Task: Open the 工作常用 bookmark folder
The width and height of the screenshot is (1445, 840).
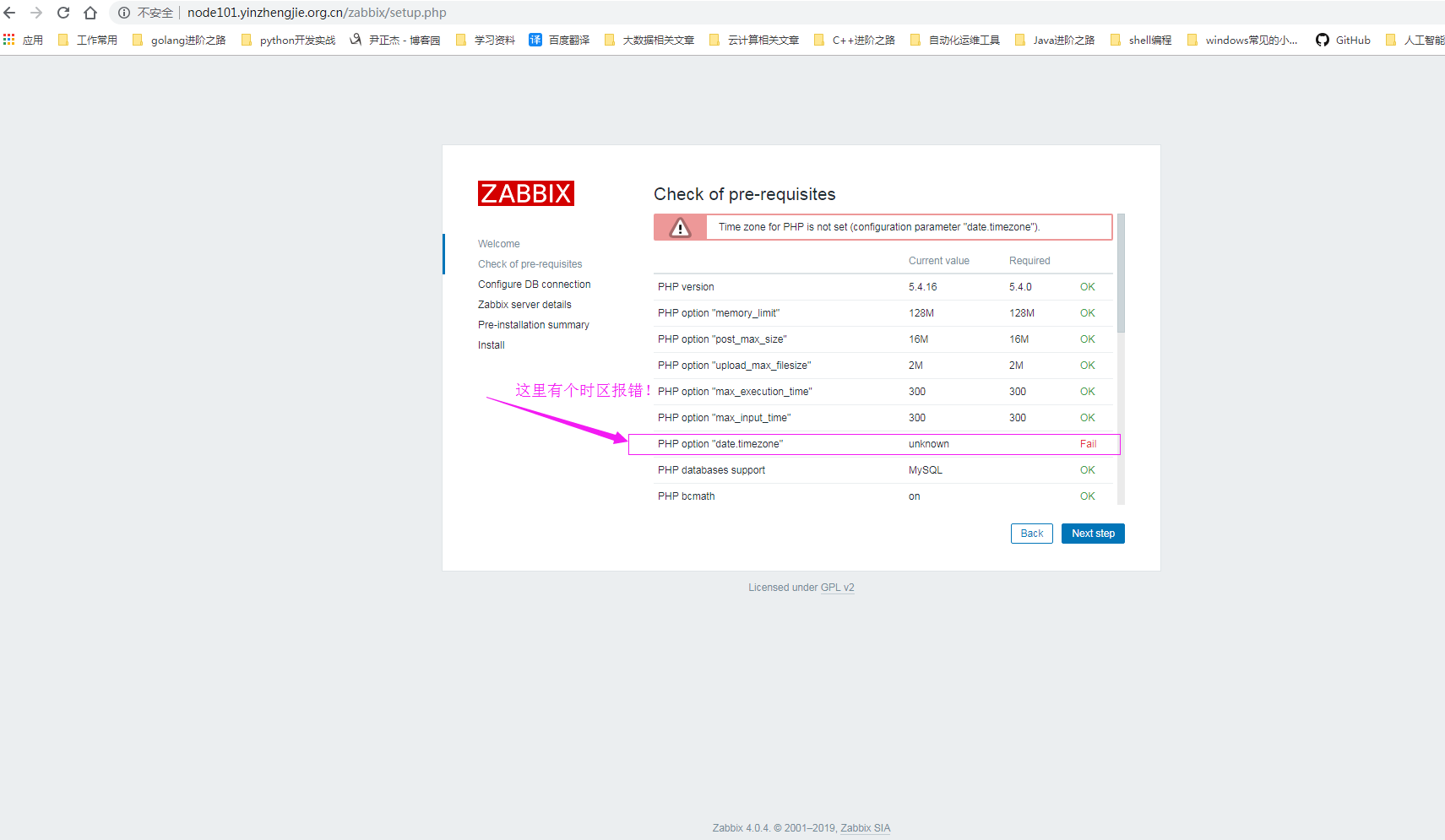Action: click(88, 40)
